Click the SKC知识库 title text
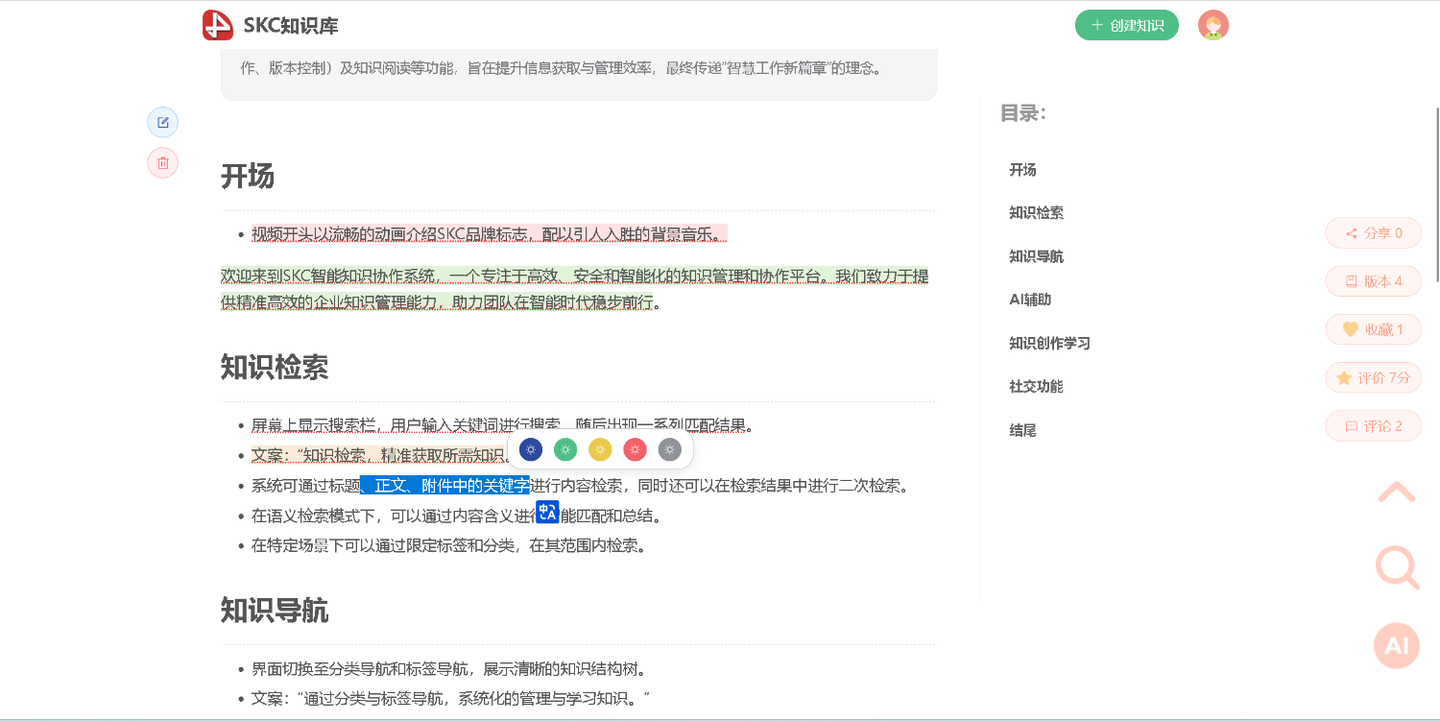 tap(291, 26)
